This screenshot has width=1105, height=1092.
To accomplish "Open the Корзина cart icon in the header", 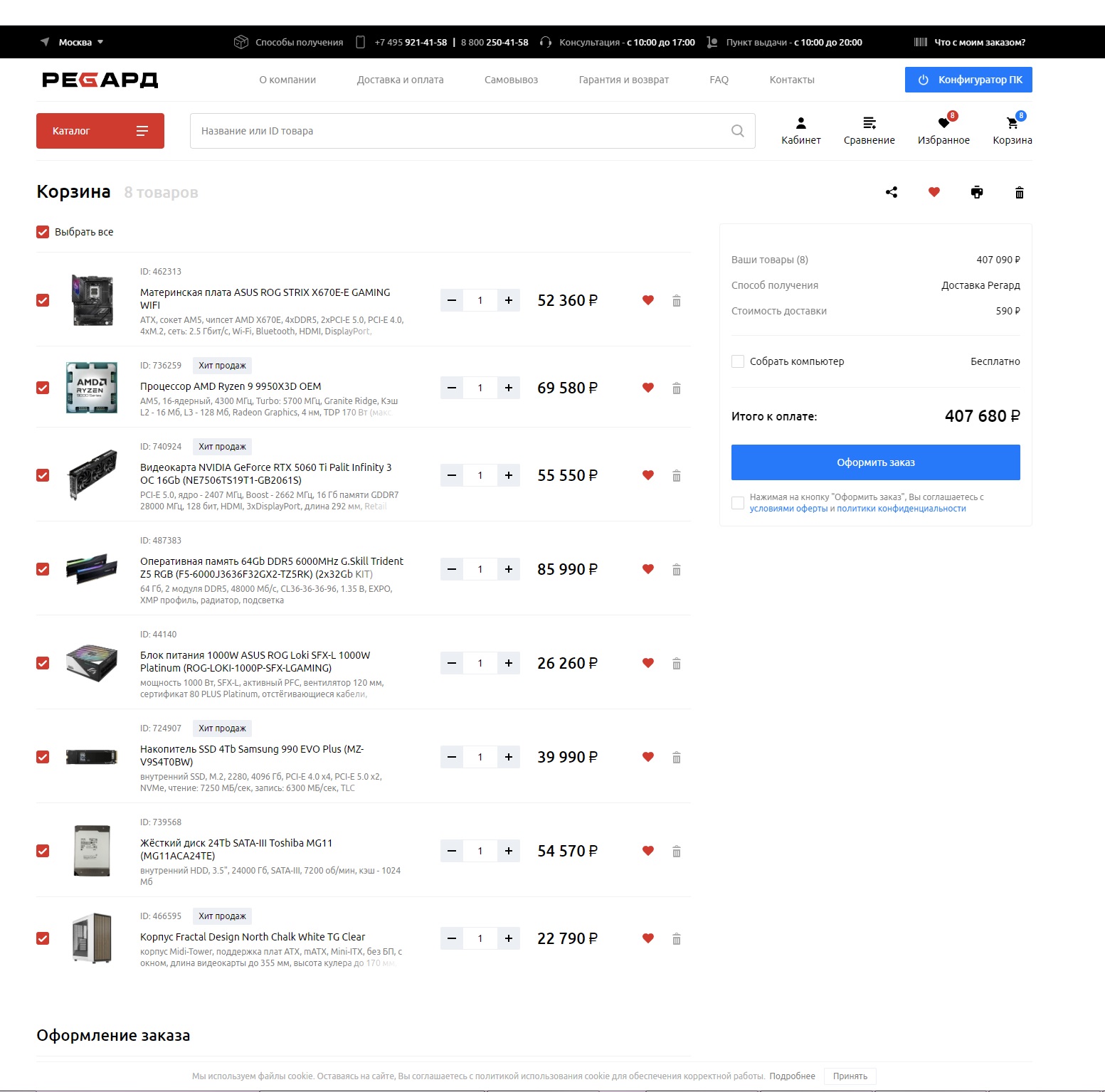I will 1013,131.
